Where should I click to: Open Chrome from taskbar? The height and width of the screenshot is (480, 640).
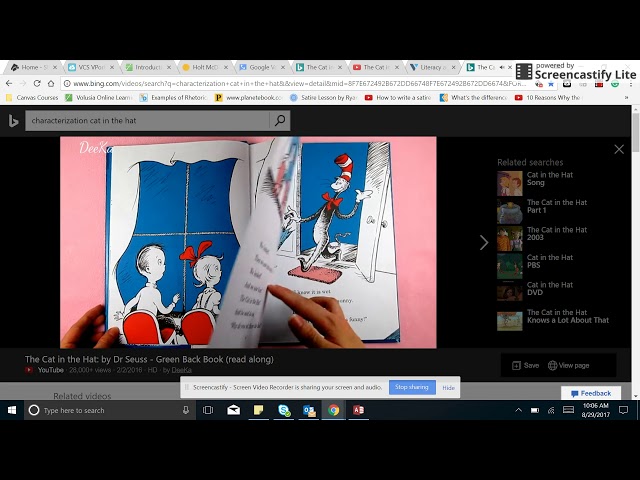click(x=333, y=410)
